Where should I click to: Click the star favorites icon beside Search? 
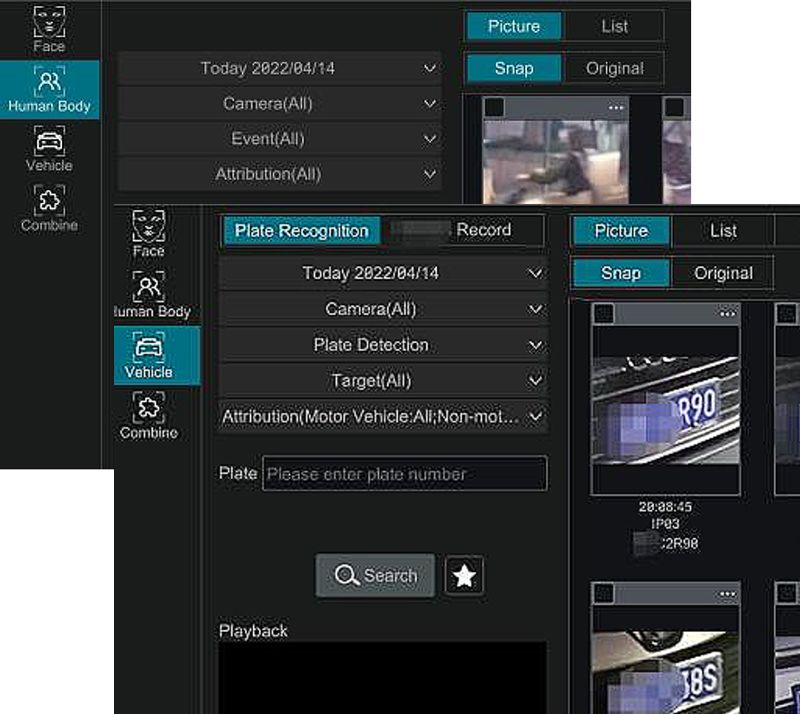(463, 576)
